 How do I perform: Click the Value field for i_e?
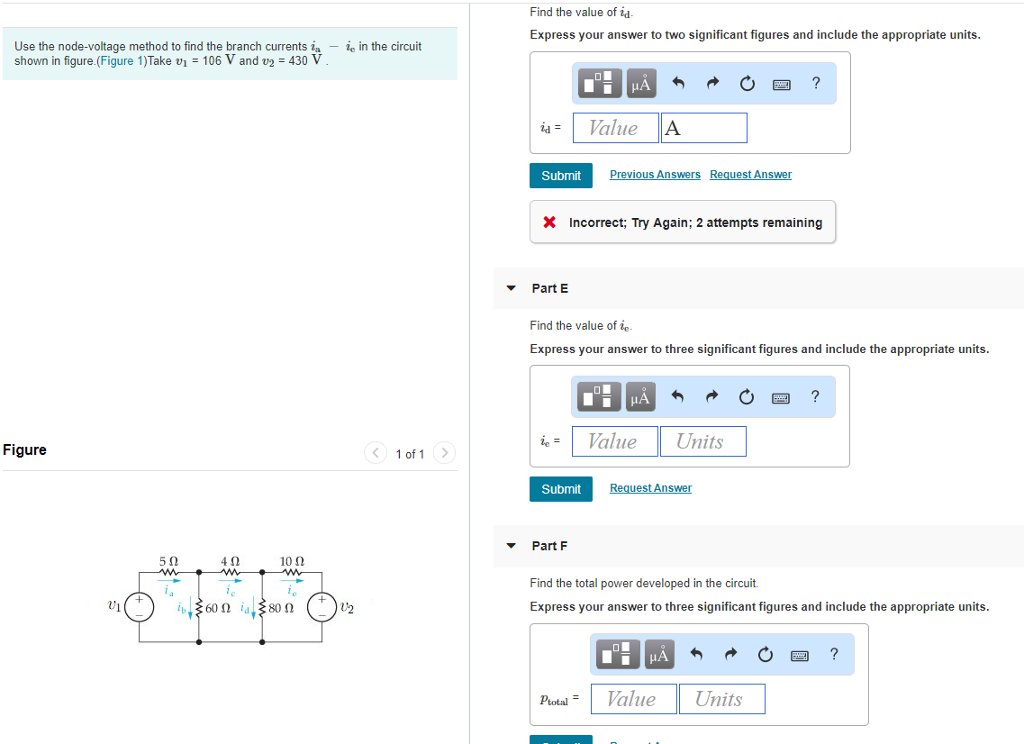click(614, 441)
